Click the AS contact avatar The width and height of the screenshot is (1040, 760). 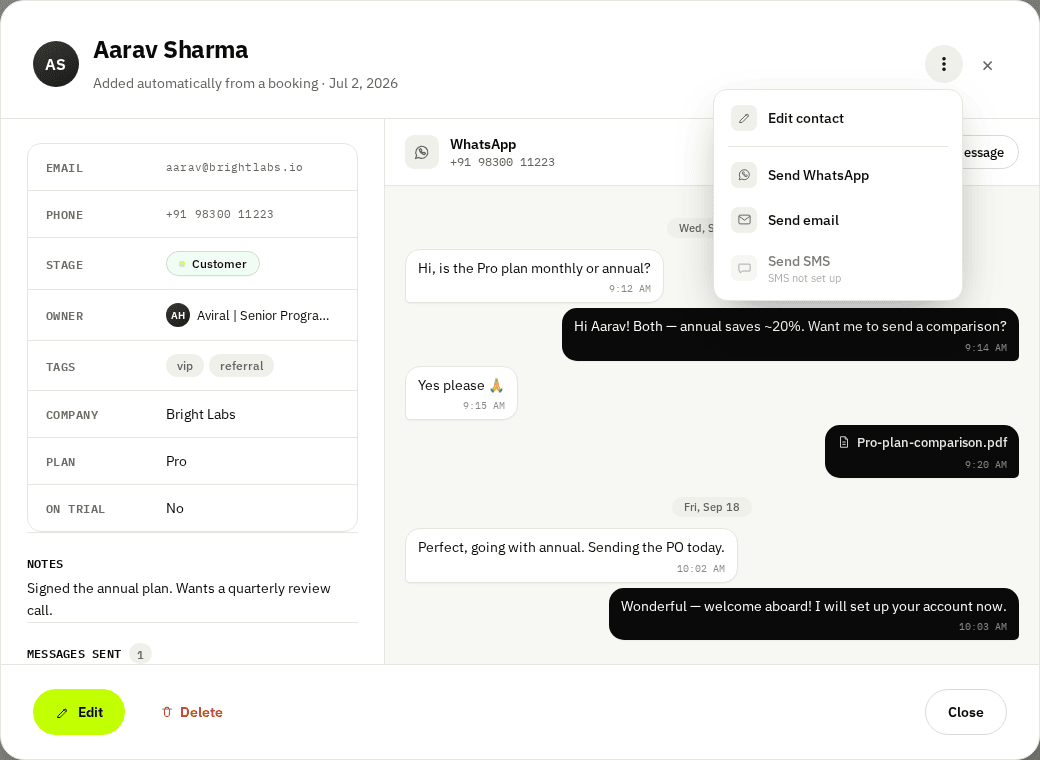pyautogui.click(x=56, y=64)
